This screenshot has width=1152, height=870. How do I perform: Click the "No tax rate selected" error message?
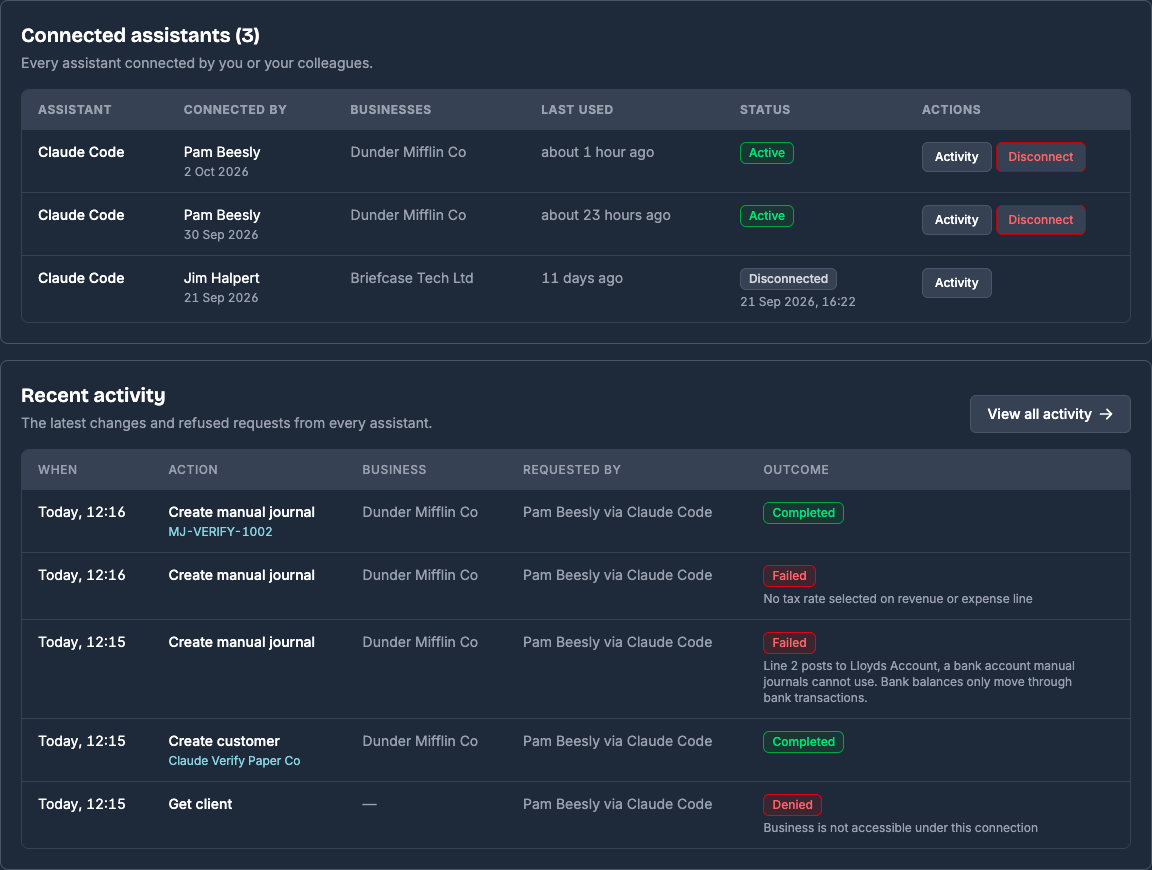pyautogui.click(x=898, y=599)
